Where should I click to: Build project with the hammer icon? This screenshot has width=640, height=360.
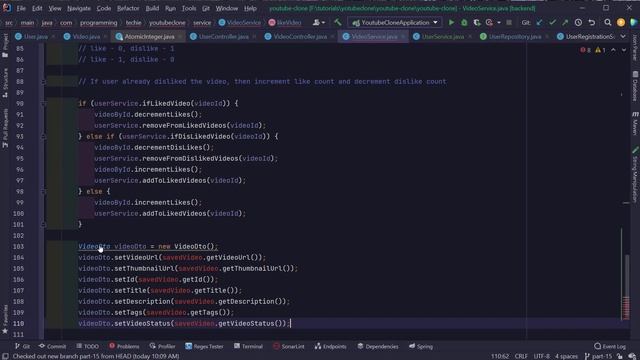coord(338,22)
